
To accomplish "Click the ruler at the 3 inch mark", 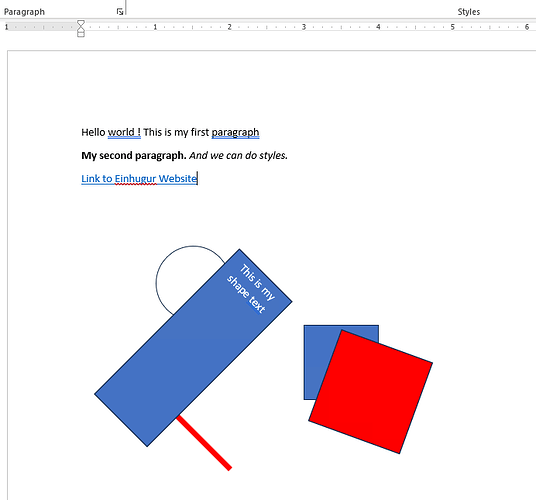I will pos(304,27).
